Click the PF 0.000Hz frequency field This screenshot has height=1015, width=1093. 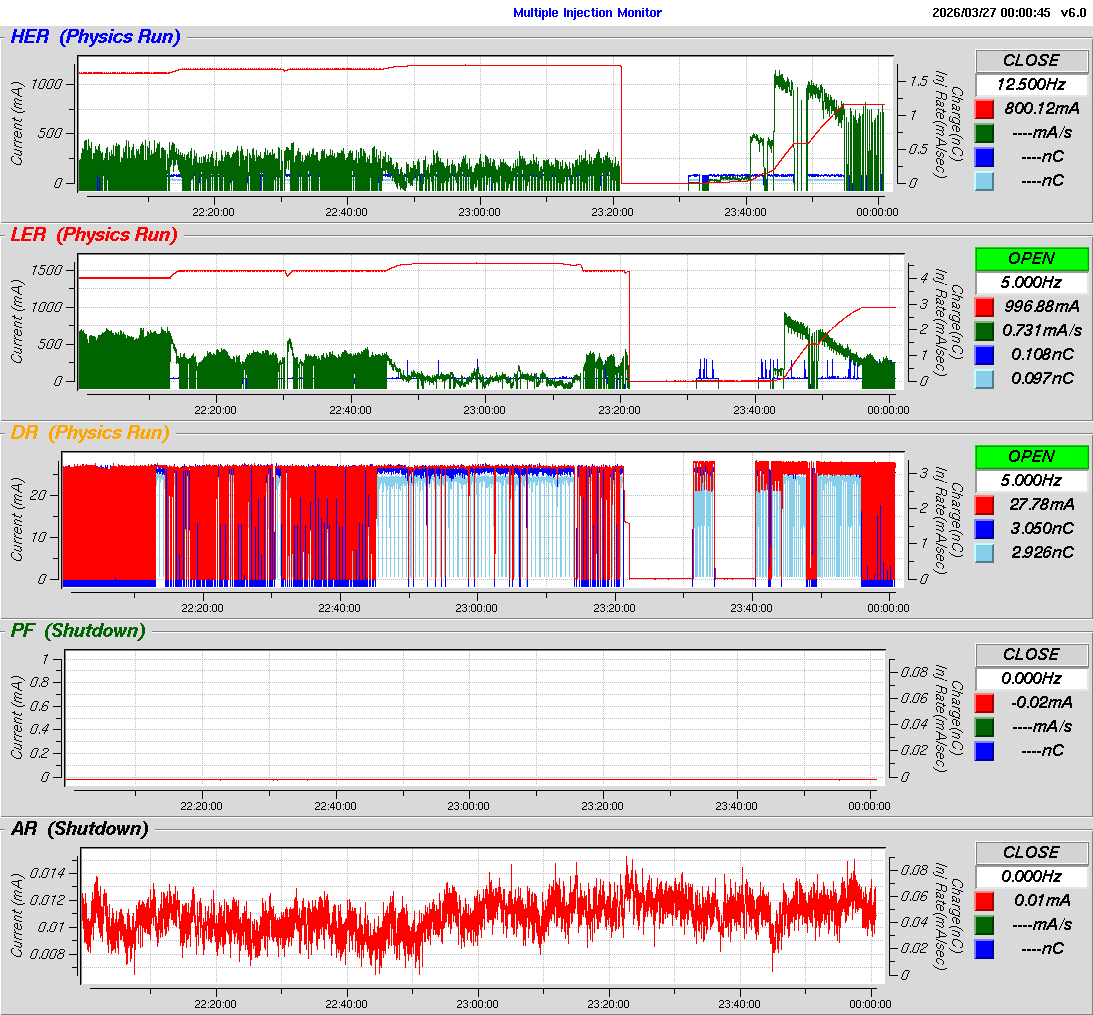click(x=1031, y=678)
